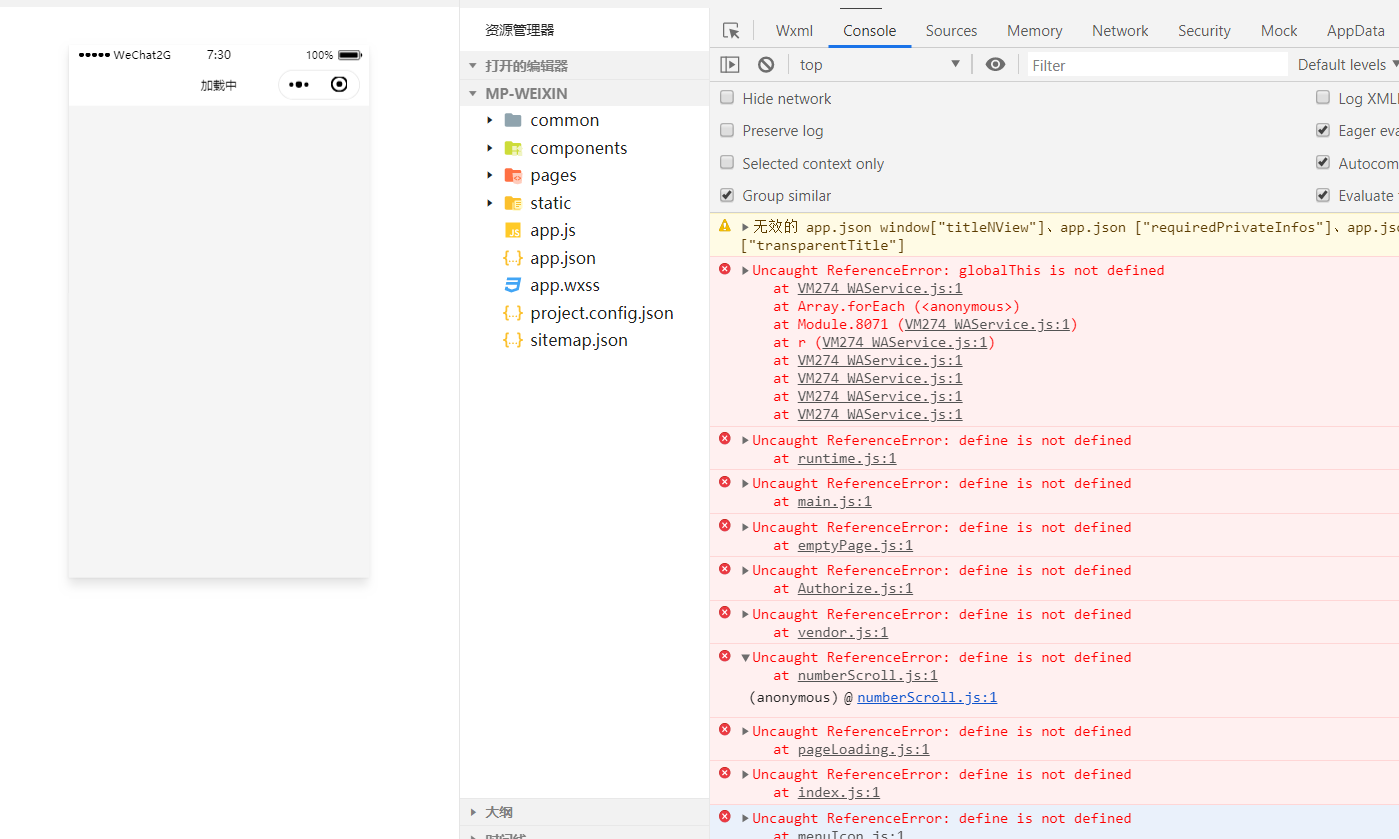Open the Mock tab
Viewport: 1399px width, 839px height.
coord(1279,31)
